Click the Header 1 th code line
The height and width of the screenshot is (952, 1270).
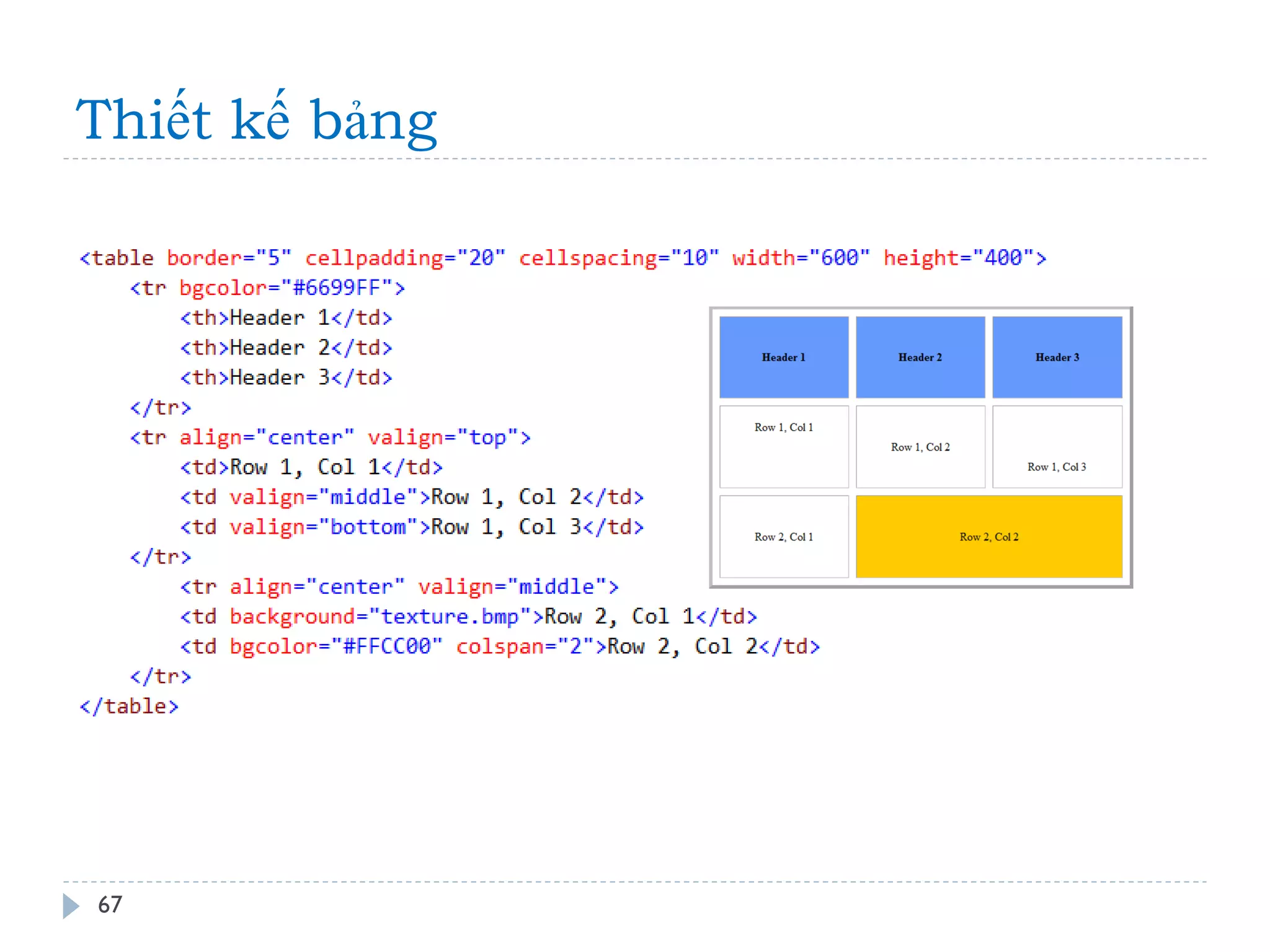(x=286, y=318)
